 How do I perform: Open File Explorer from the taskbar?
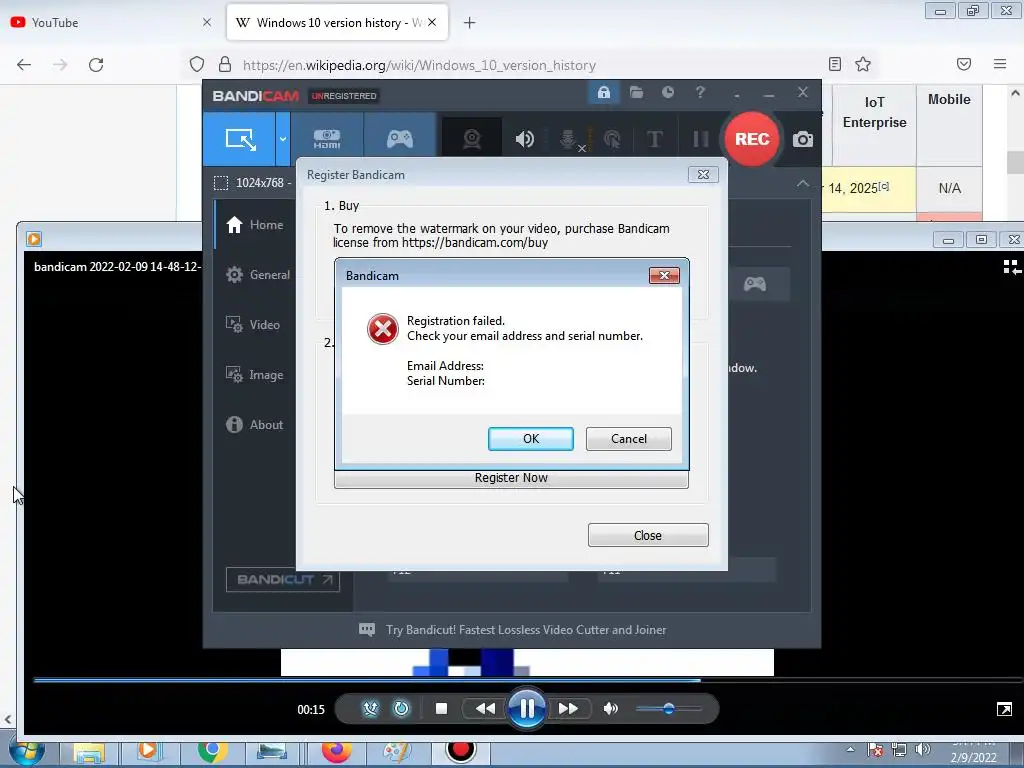[89, 754]
